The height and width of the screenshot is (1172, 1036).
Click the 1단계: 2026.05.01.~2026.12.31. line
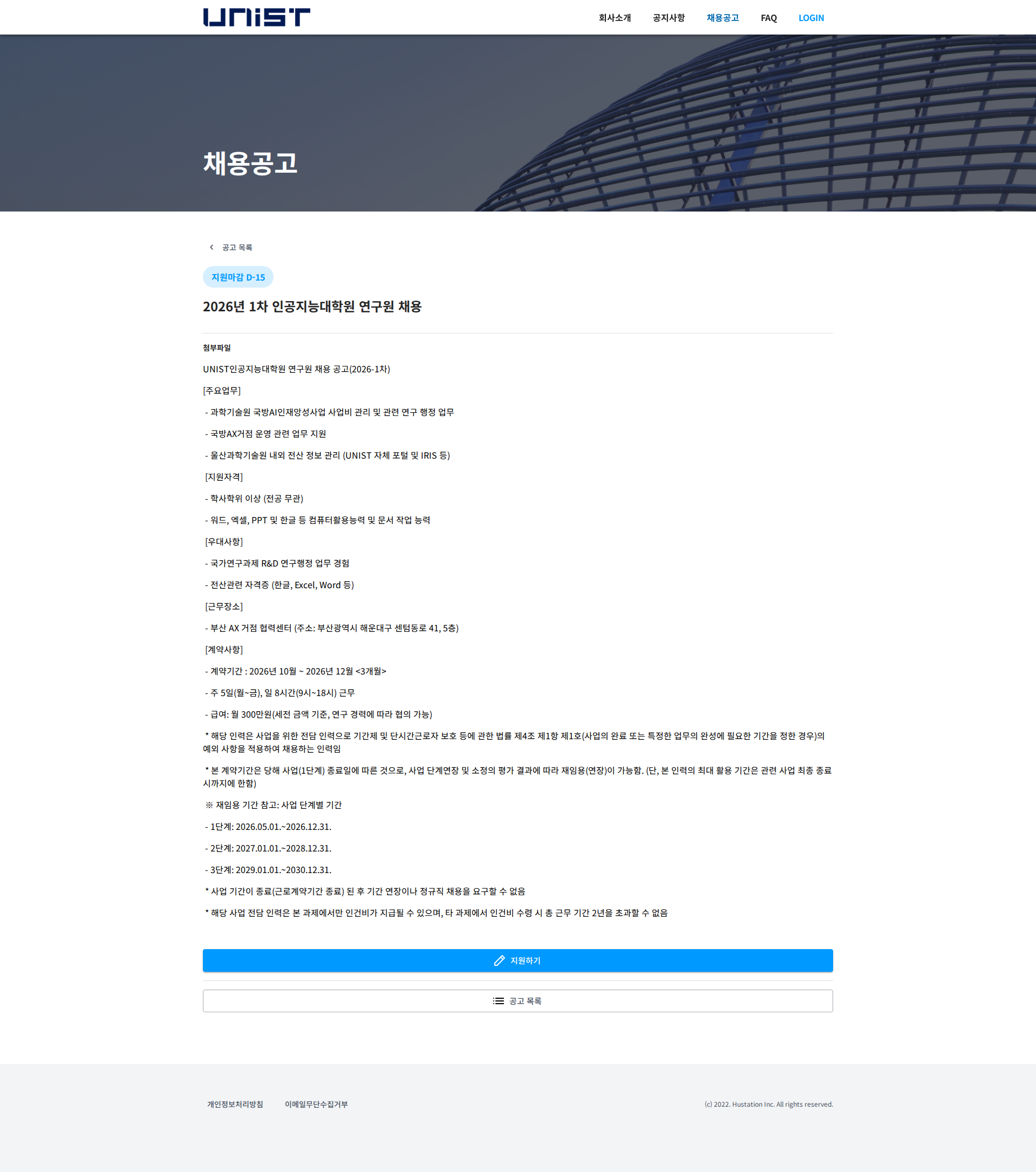(x=268, y=827)
